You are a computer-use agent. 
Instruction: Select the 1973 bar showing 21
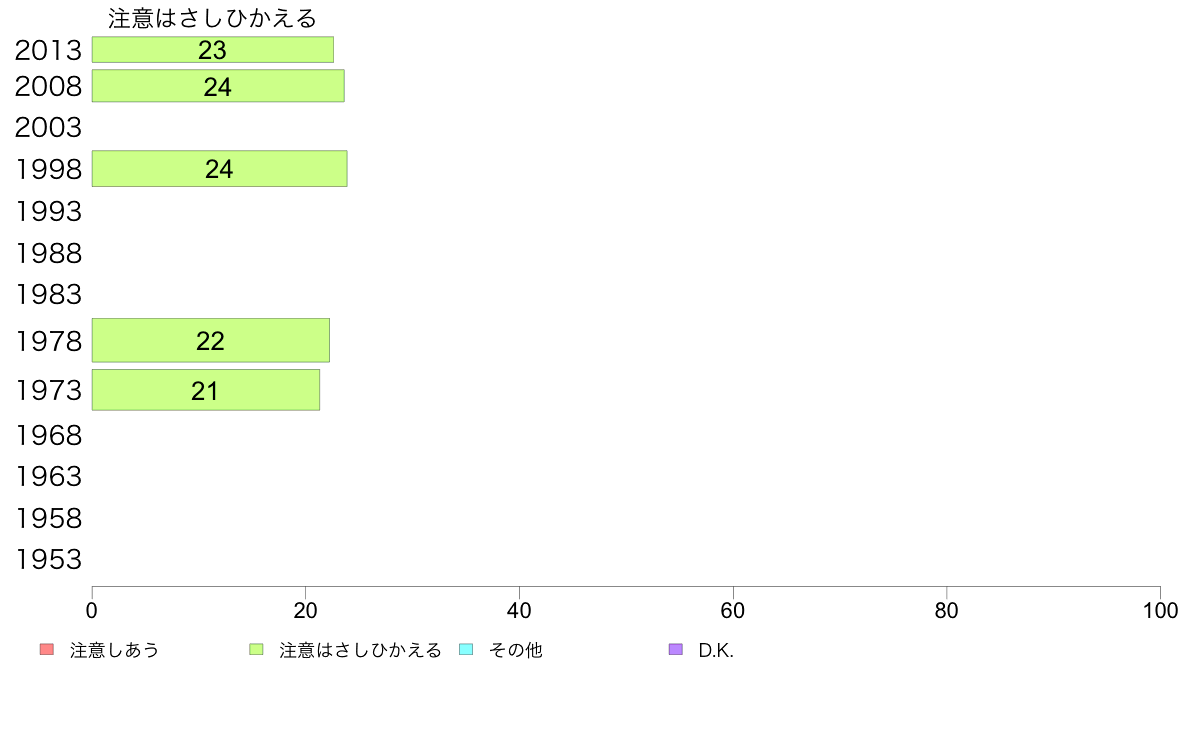click(206, 390)
